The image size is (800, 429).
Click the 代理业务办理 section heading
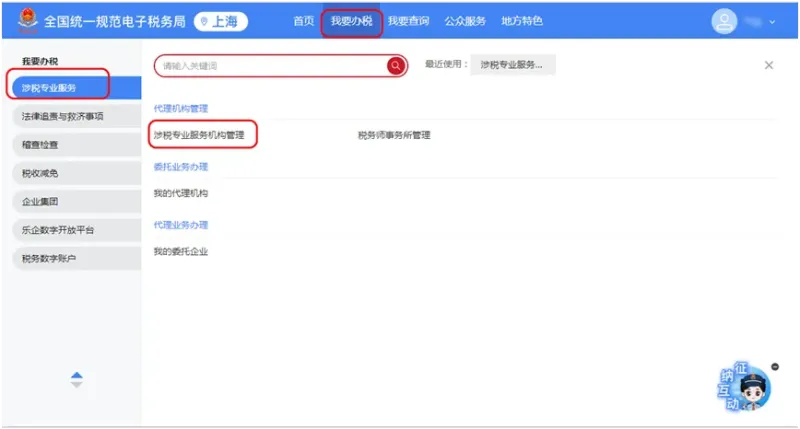coord(181,225)
